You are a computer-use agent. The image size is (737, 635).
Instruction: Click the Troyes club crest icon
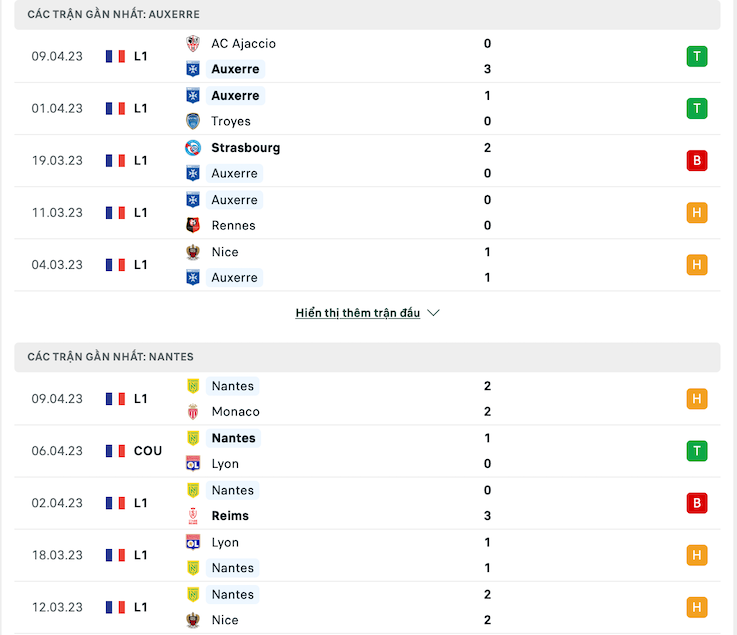193,121
